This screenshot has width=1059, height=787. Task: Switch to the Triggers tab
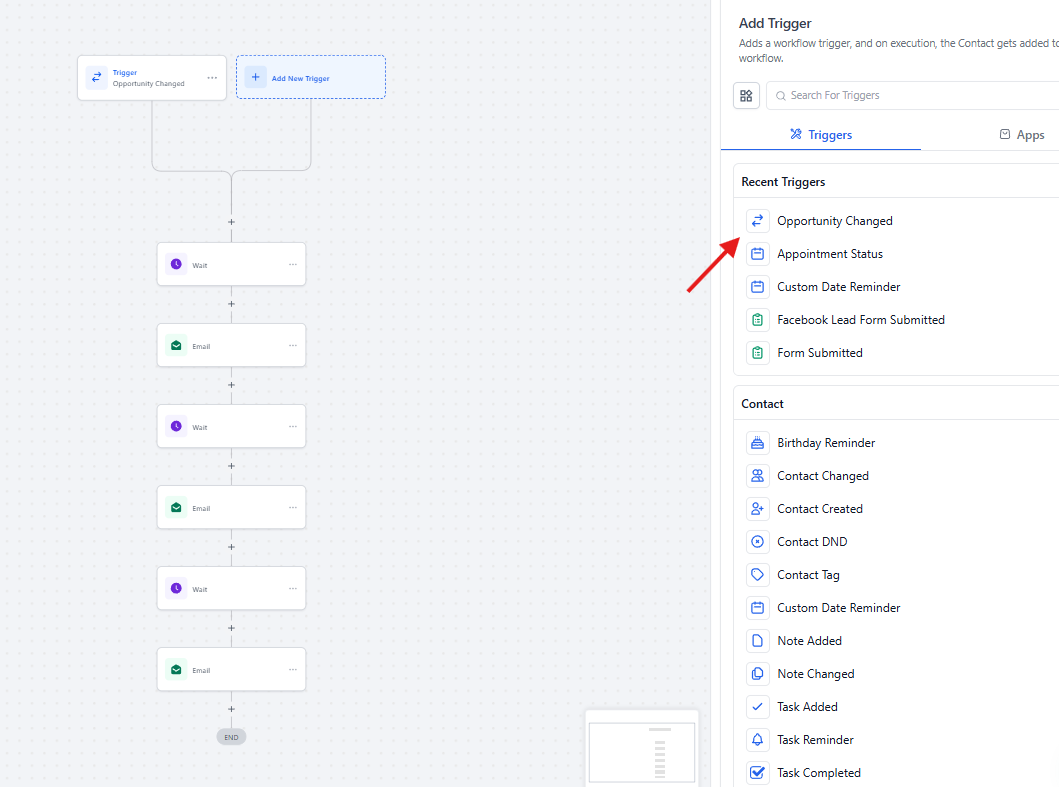(x=820, y=135)
